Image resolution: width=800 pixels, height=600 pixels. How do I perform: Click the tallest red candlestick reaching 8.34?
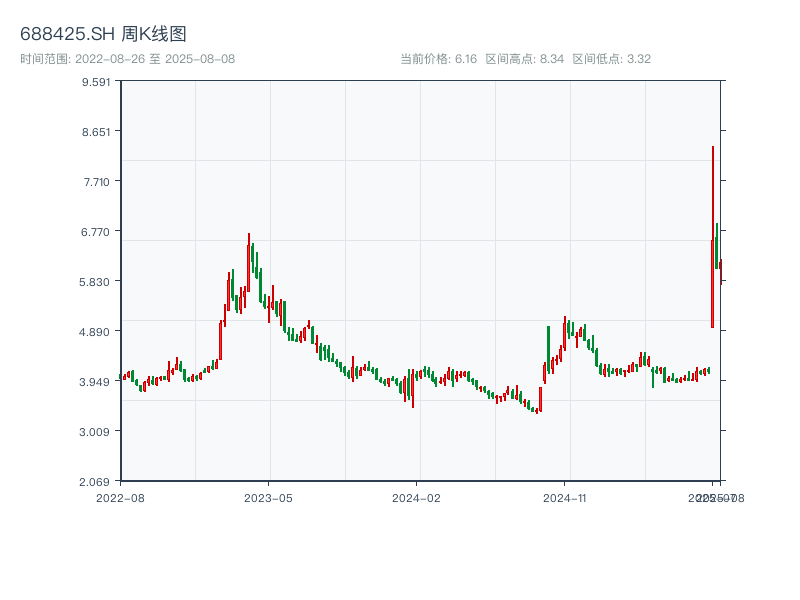tap(713, 237)
